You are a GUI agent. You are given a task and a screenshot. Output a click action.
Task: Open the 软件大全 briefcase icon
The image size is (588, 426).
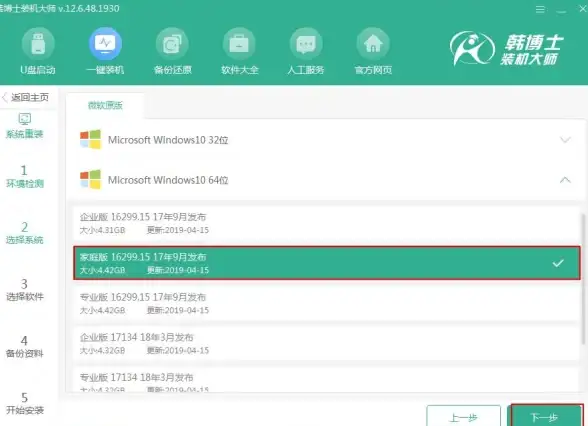pos(239,45)
